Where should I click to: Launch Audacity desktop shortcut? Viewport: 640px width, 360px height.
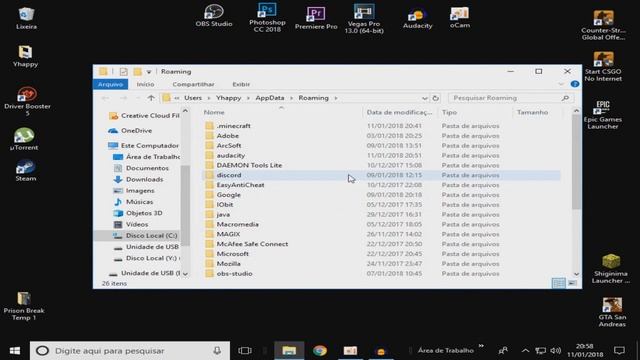pos(417,19)
